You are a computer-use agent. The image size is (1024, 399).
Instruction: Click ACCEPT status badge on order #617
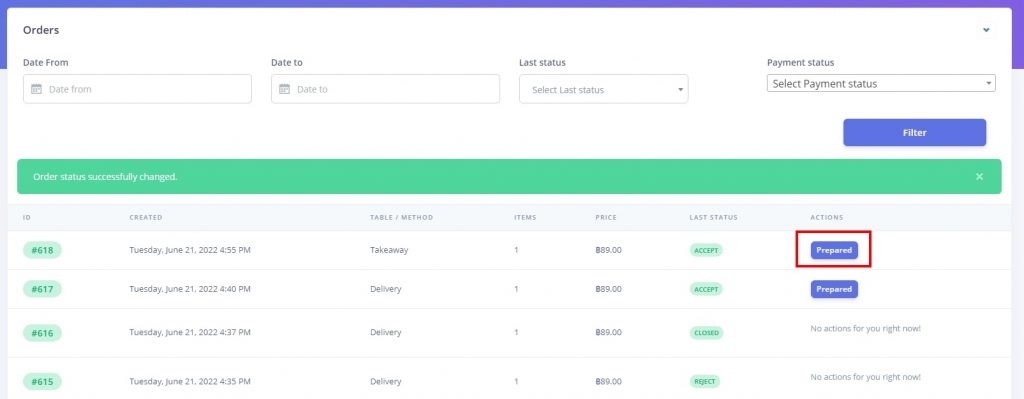click(706, 289)
